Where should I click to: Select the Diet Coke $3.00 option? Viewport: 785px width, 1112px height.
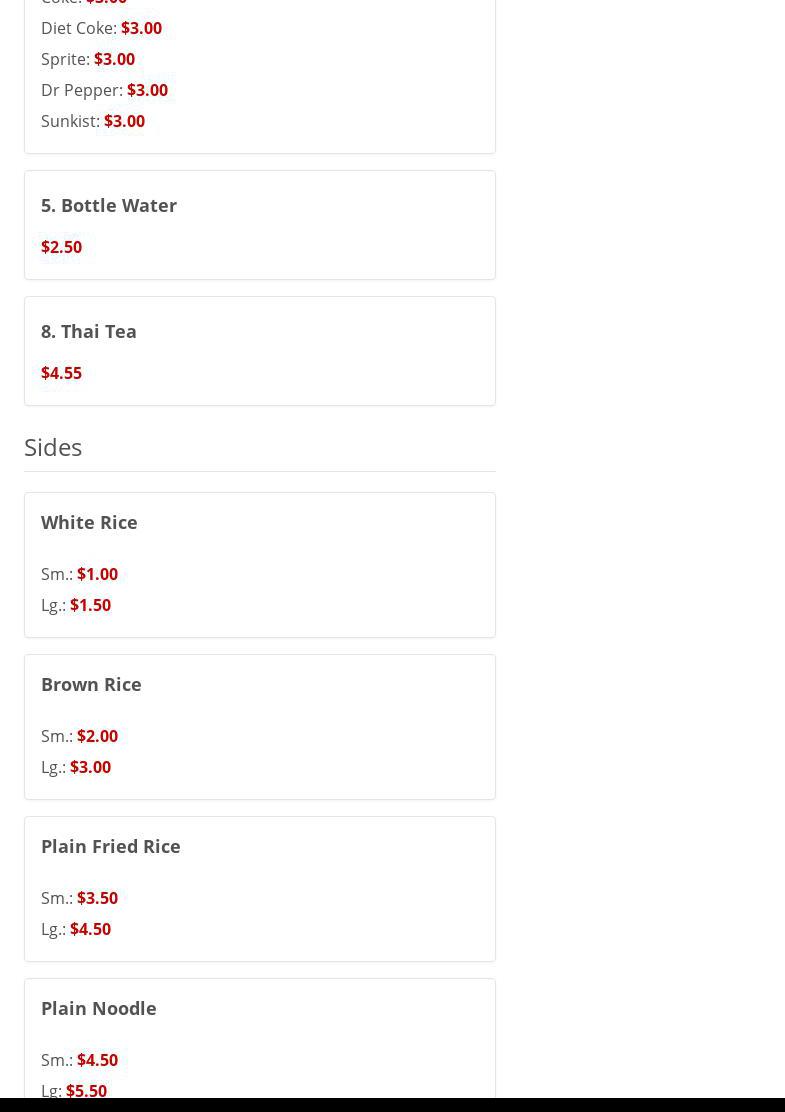141,28
